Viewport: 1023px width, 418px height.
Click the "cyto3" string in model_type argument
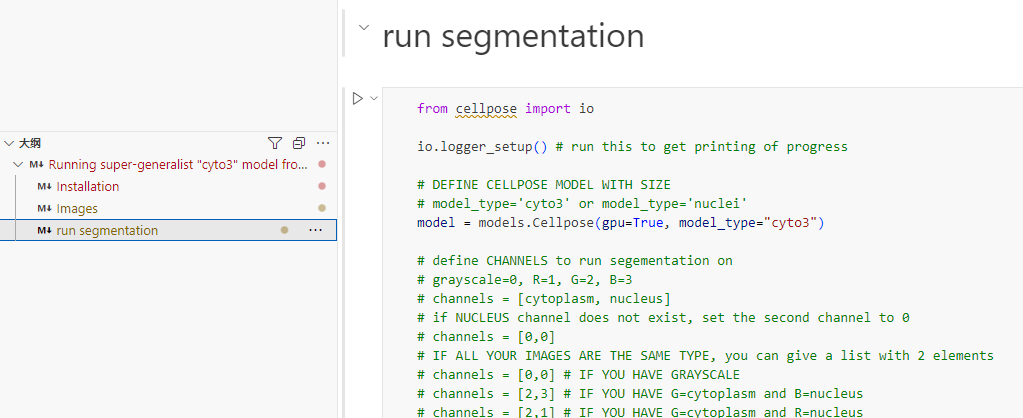790,223
